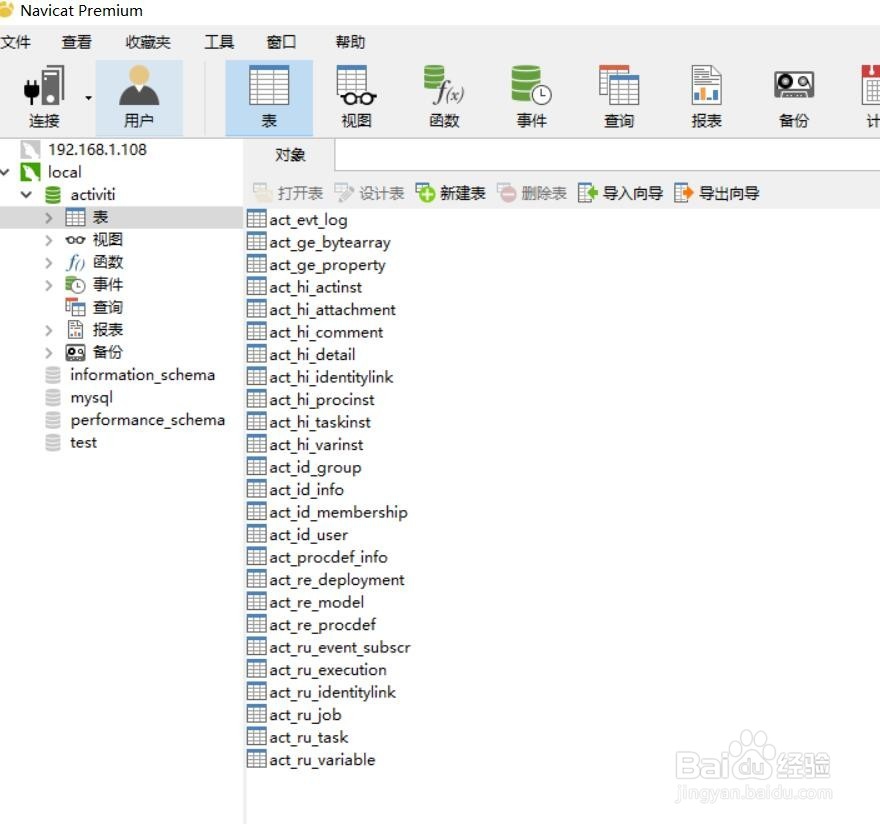Viewport: 880px width, 824px height.
Task: Expand the 备份 tree node
Action: [x=49, y=353]
